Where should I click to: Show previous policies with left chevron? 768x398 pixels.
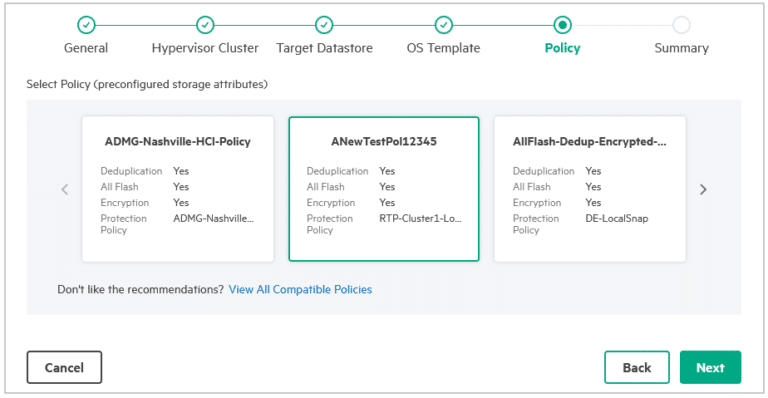(x=65, y=189)
